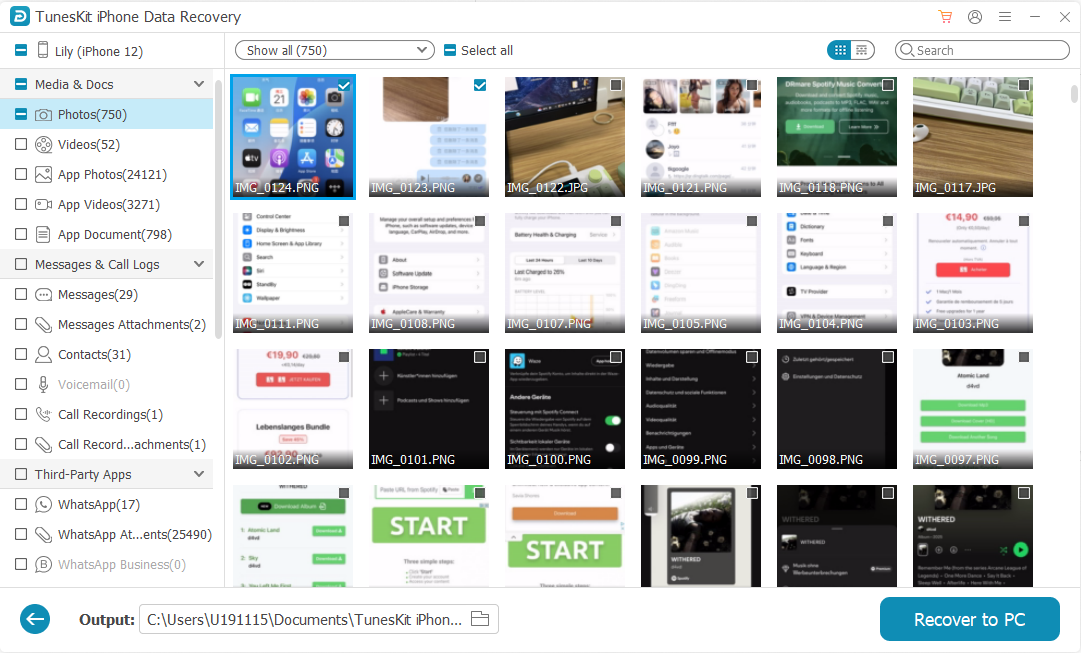Viewport: 1081px width, 653px height.
Task: Click the Contacts person icon
Action: point(43,354)
